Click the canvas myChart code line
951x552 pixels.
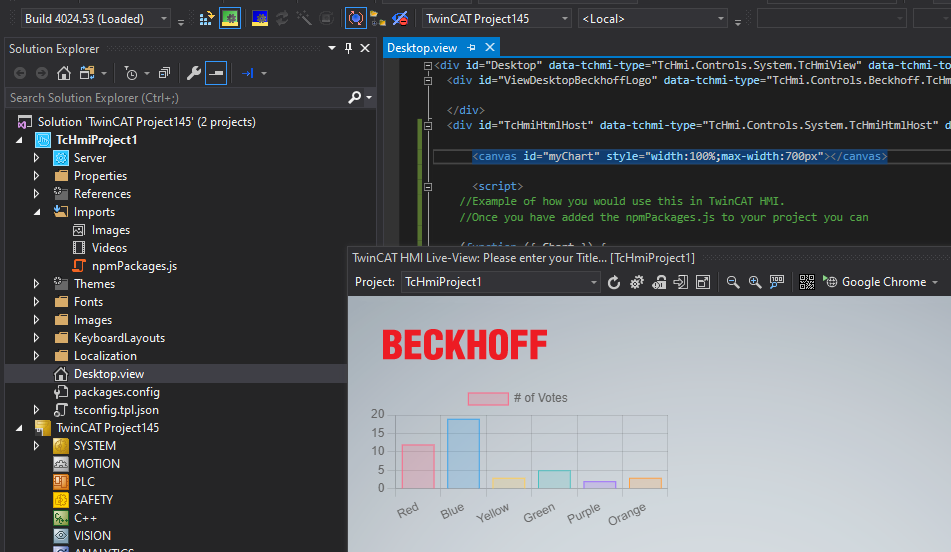coord(680,157)
